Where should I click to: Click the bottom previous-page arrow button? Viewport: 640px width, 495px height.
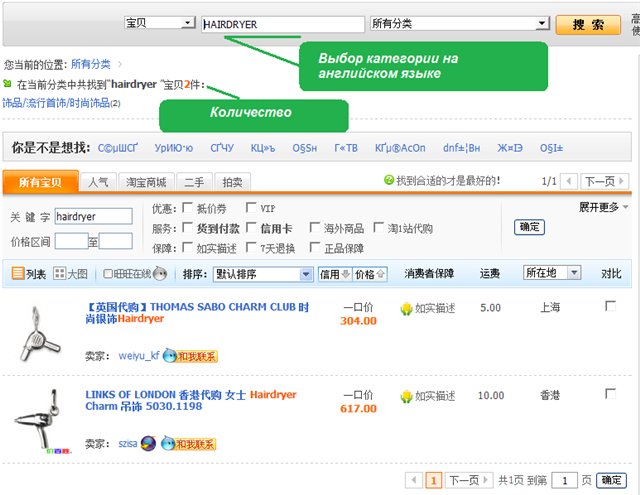point(414,480)
